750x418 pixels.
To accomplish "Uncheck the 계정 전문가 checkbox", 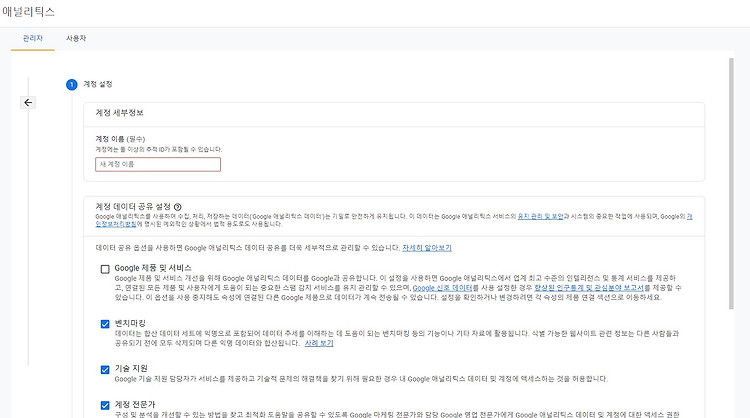I will point(105,406).
